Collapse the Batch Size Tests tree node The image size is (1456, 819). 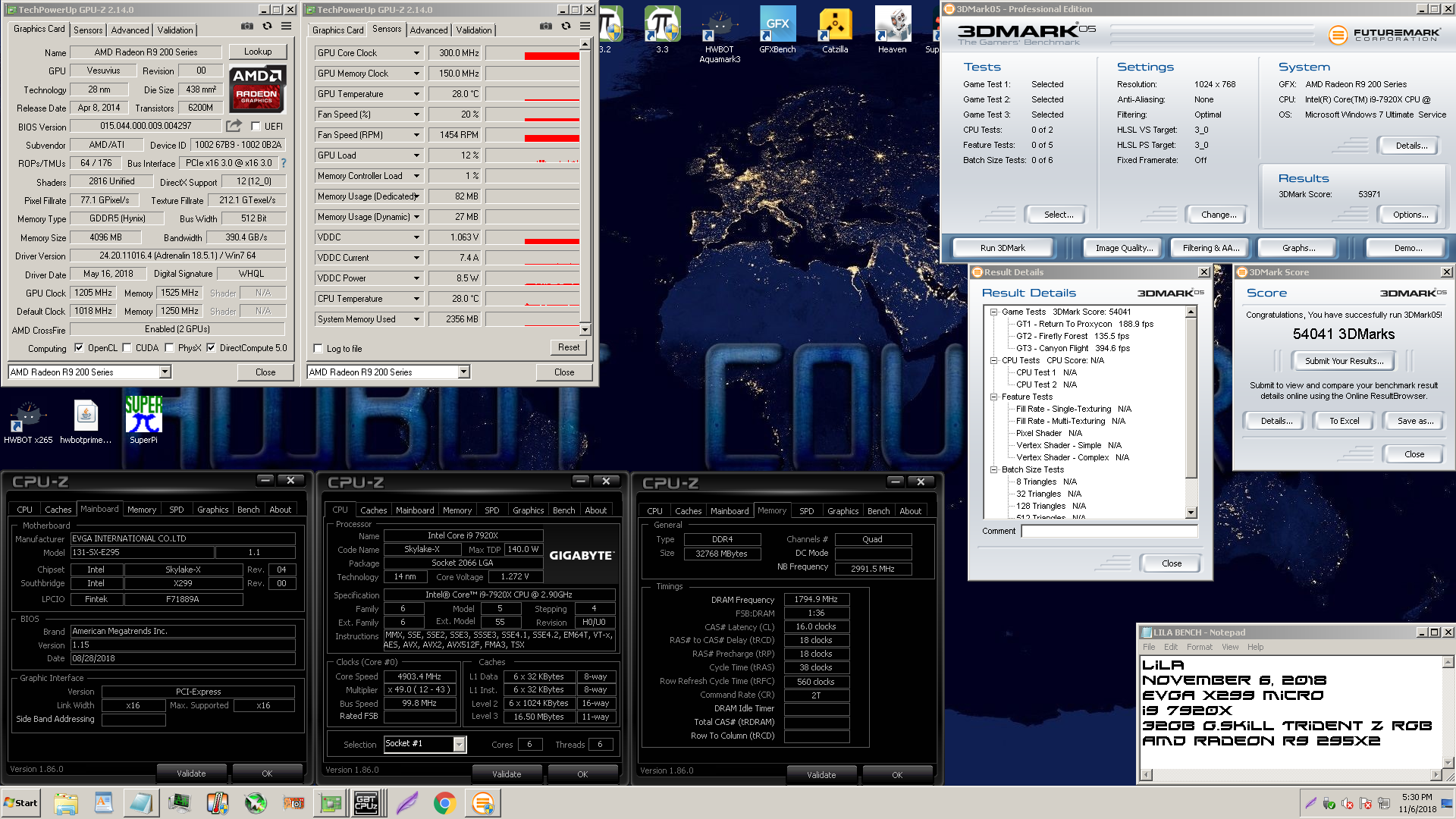click(x=993, y=469)
